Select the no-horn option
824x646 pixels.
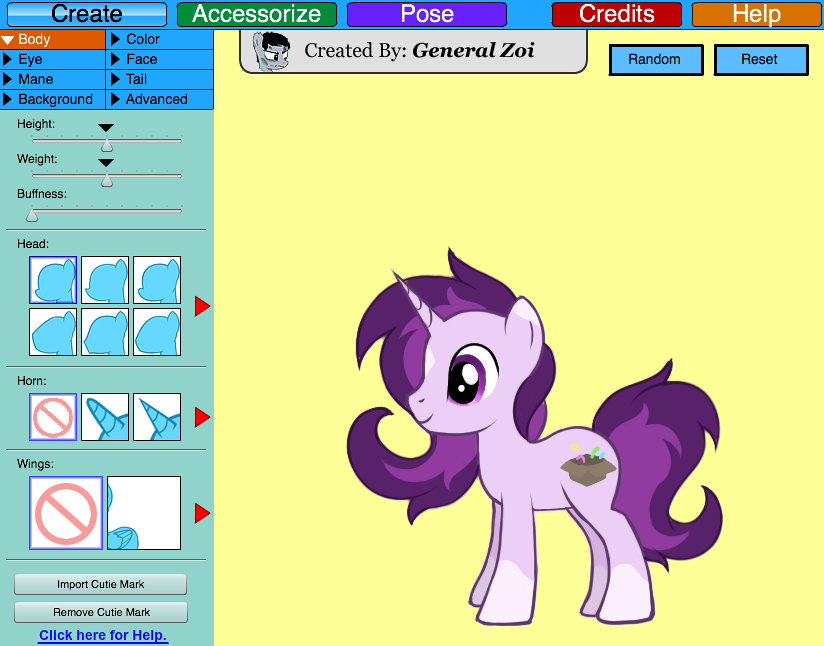pos(53,417)
